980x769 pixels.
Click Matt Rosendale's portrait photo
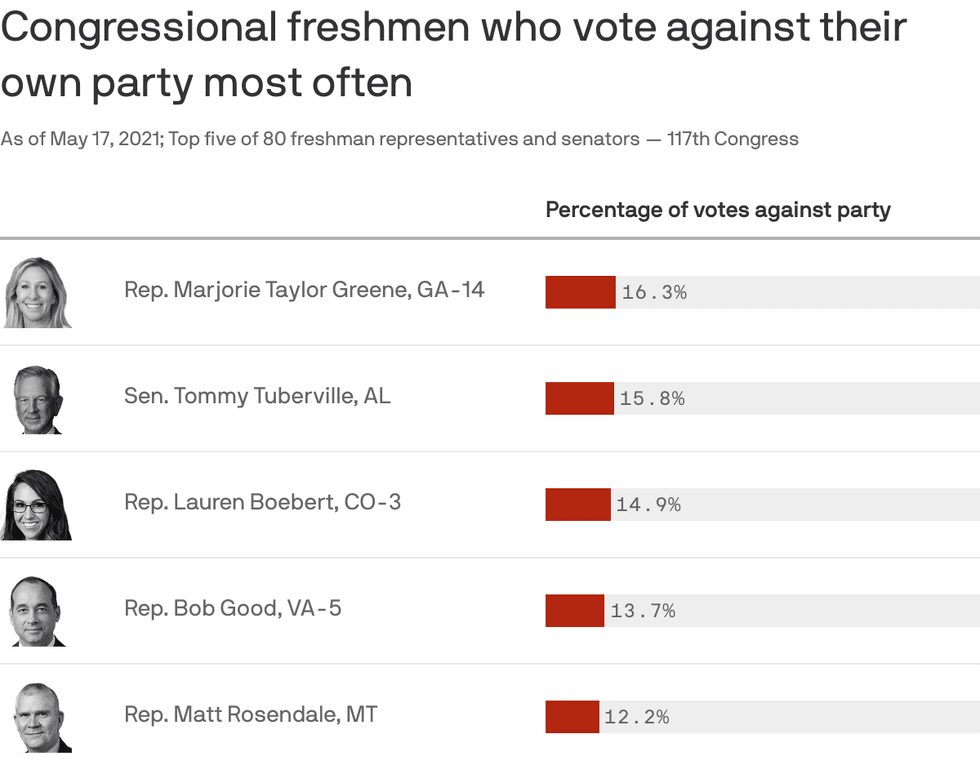pyautogui.click(x=42, y=717)
